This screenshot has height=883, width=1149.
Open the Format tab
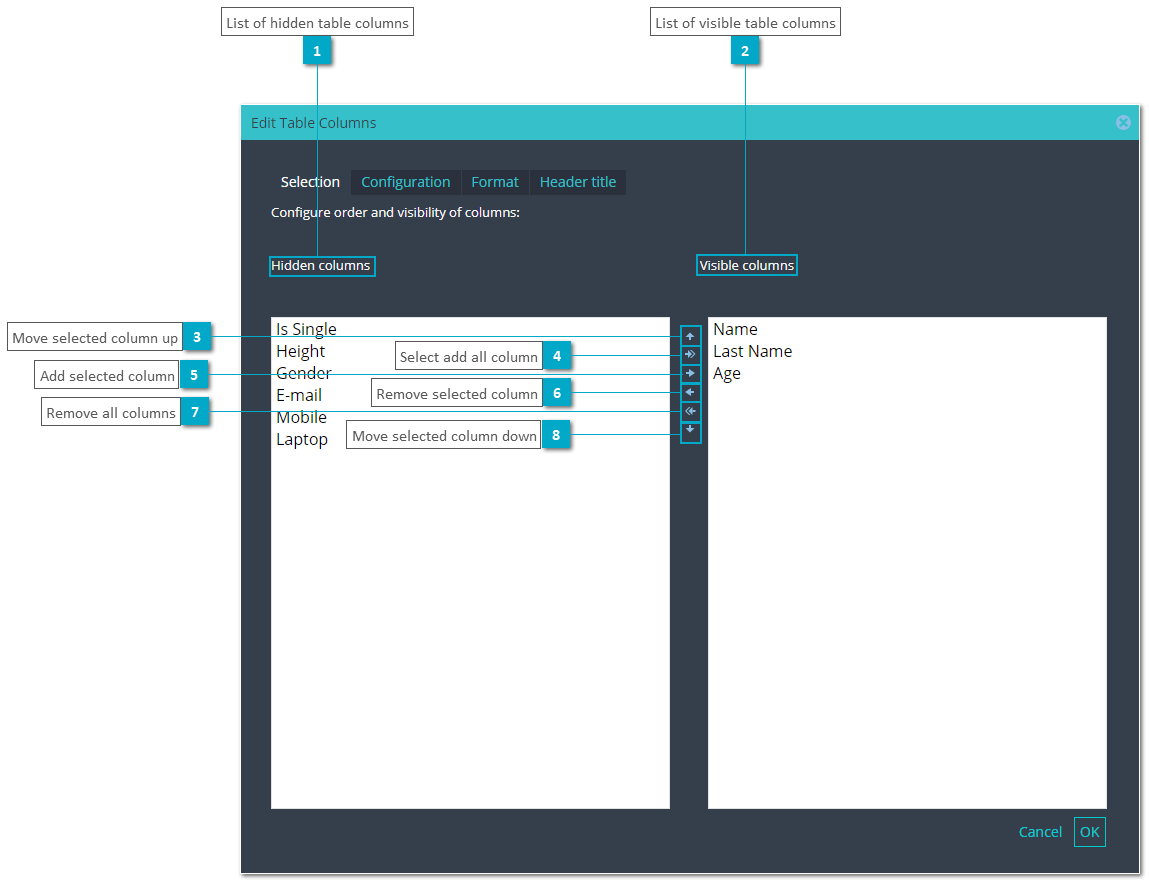[x=495, y=182]
